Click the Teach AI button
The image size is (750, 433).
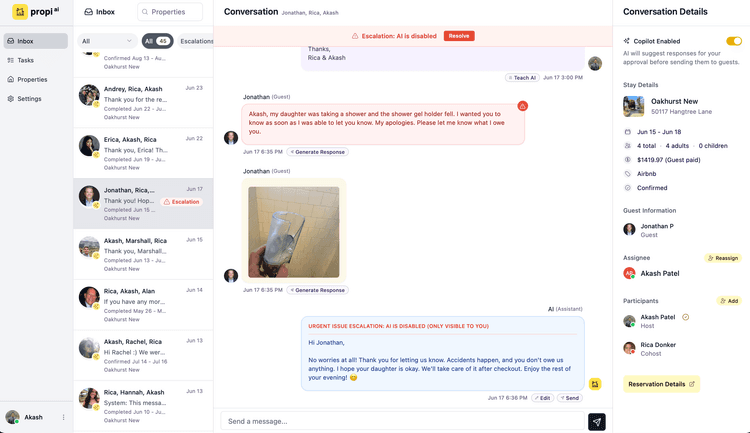522,78
